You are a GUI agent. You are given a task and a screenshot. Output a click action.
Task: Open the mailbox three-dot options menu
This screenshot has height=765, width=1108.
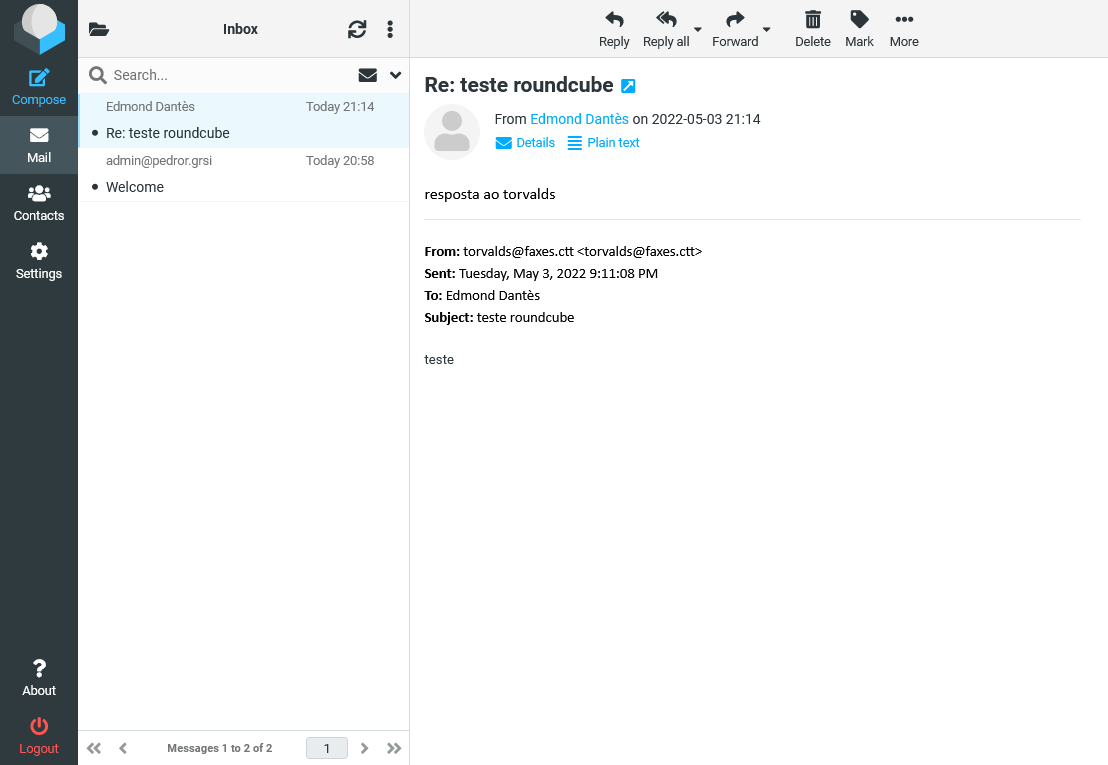click(x=390, y=29)
